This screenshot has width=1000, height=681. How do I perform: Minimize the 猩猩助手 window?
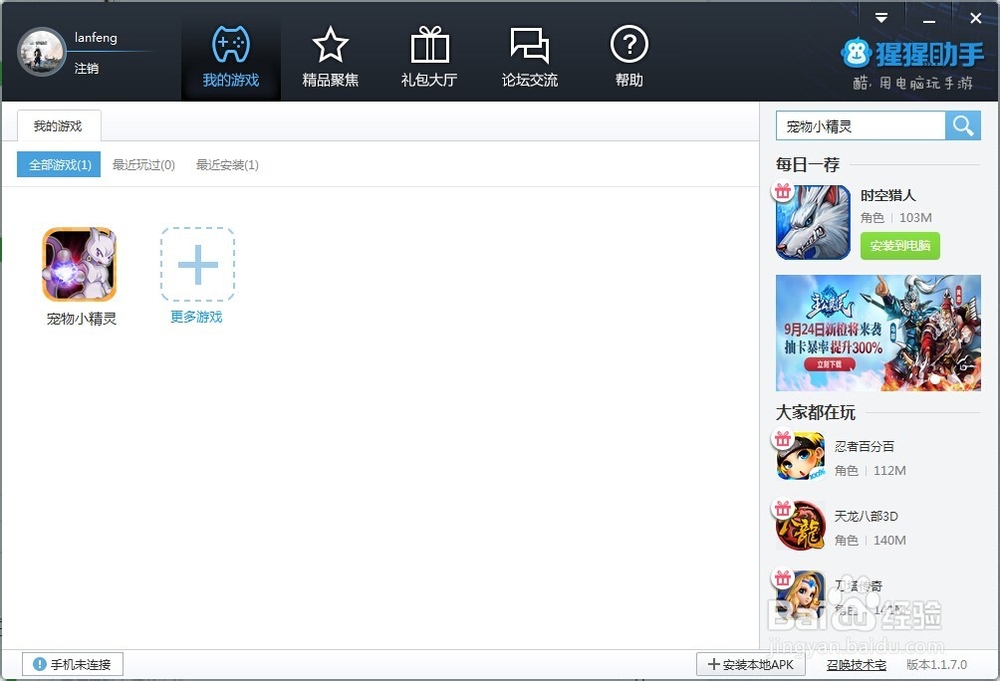point(929,21)
